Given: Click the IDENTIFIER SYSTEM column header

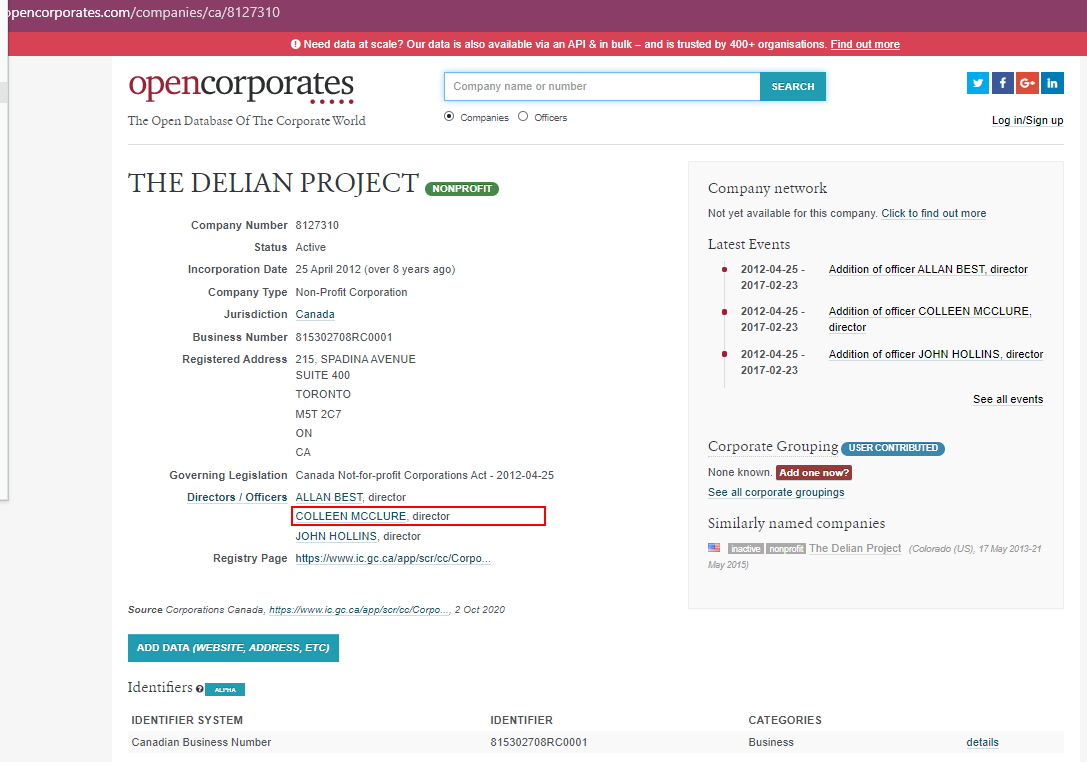Looking at the screenshot, I should tap(187, 720).
